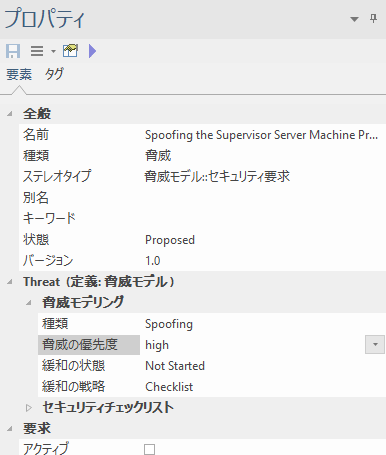Click the 緩和の戦略 property label
The height and width of the screenshot is (455, 386).
click(x=73, y=387)
